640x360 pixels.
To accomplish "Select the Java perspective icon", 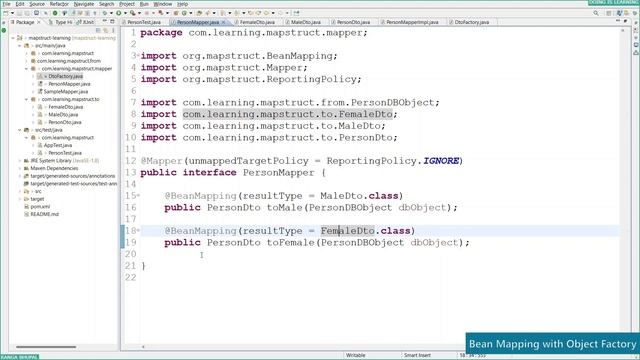I will (x=620, y=13).
